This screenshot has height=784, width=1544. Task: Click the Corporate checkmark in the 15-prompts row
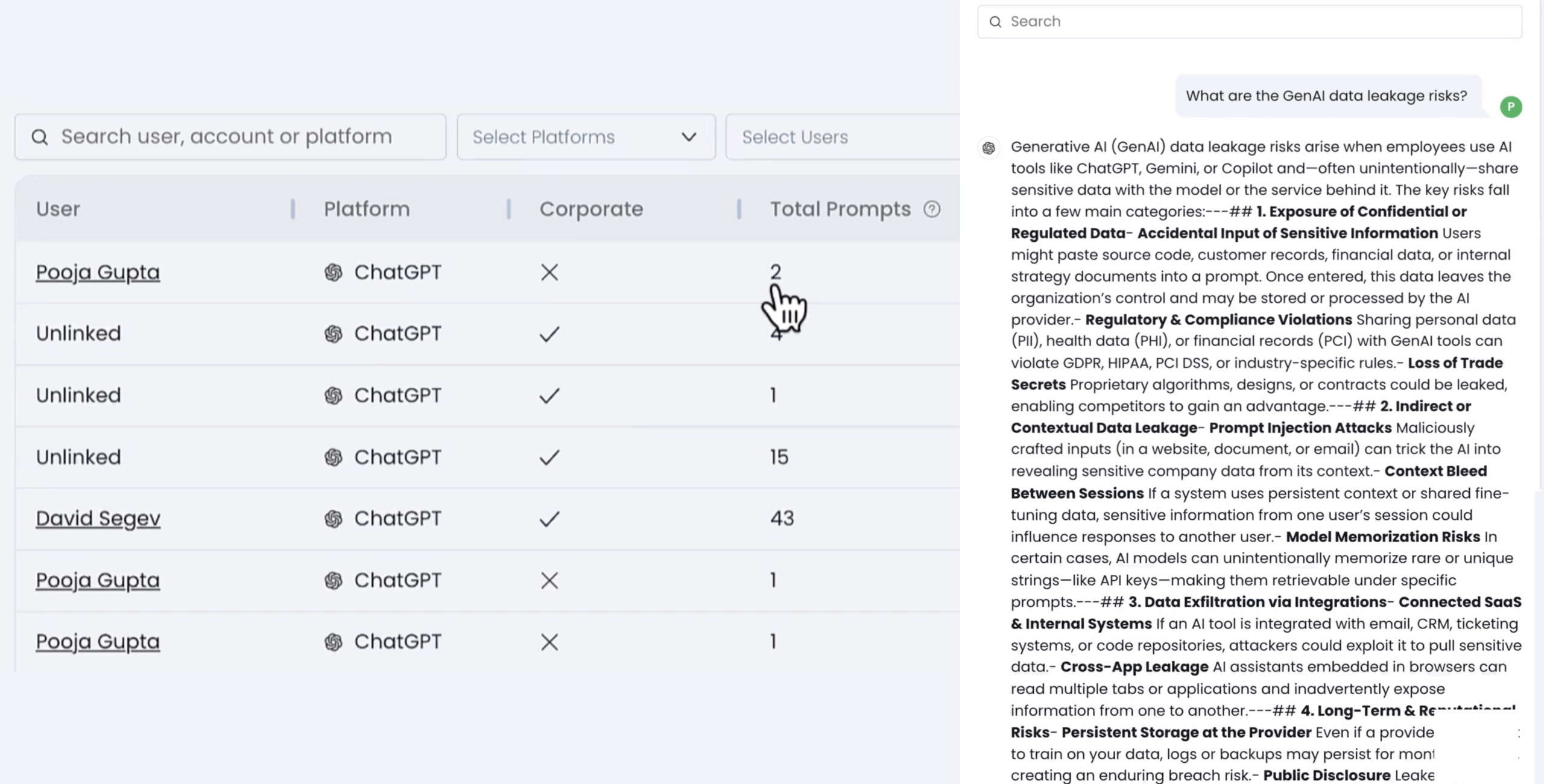click(x=549, y=457)
